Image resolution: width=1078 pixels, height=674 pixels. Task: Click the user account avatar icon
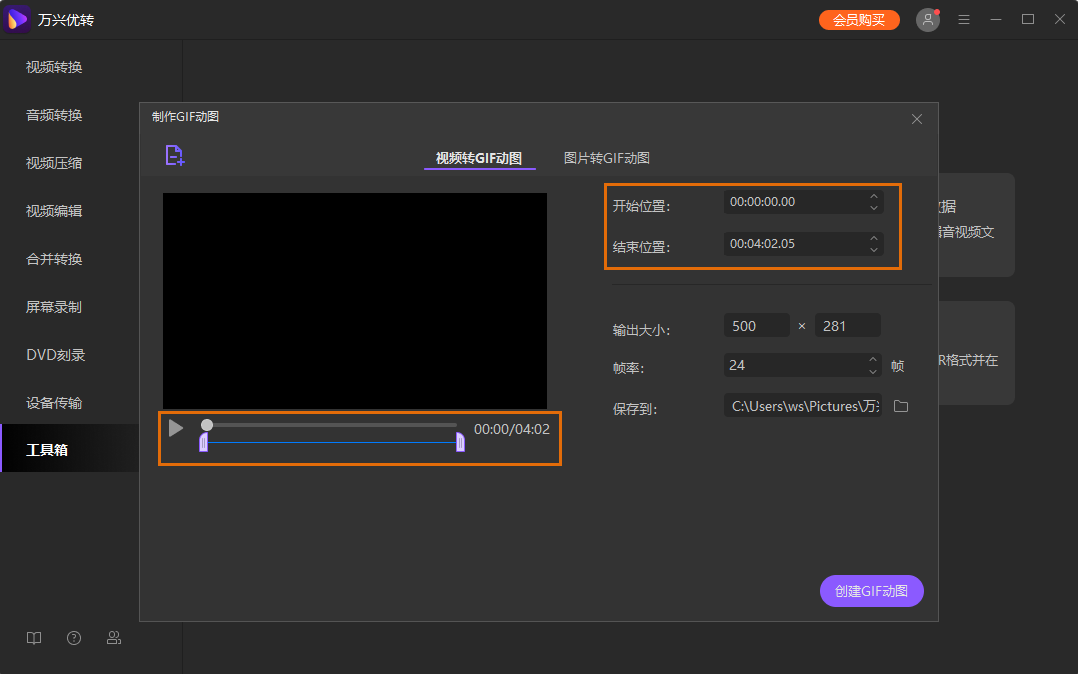928,20
